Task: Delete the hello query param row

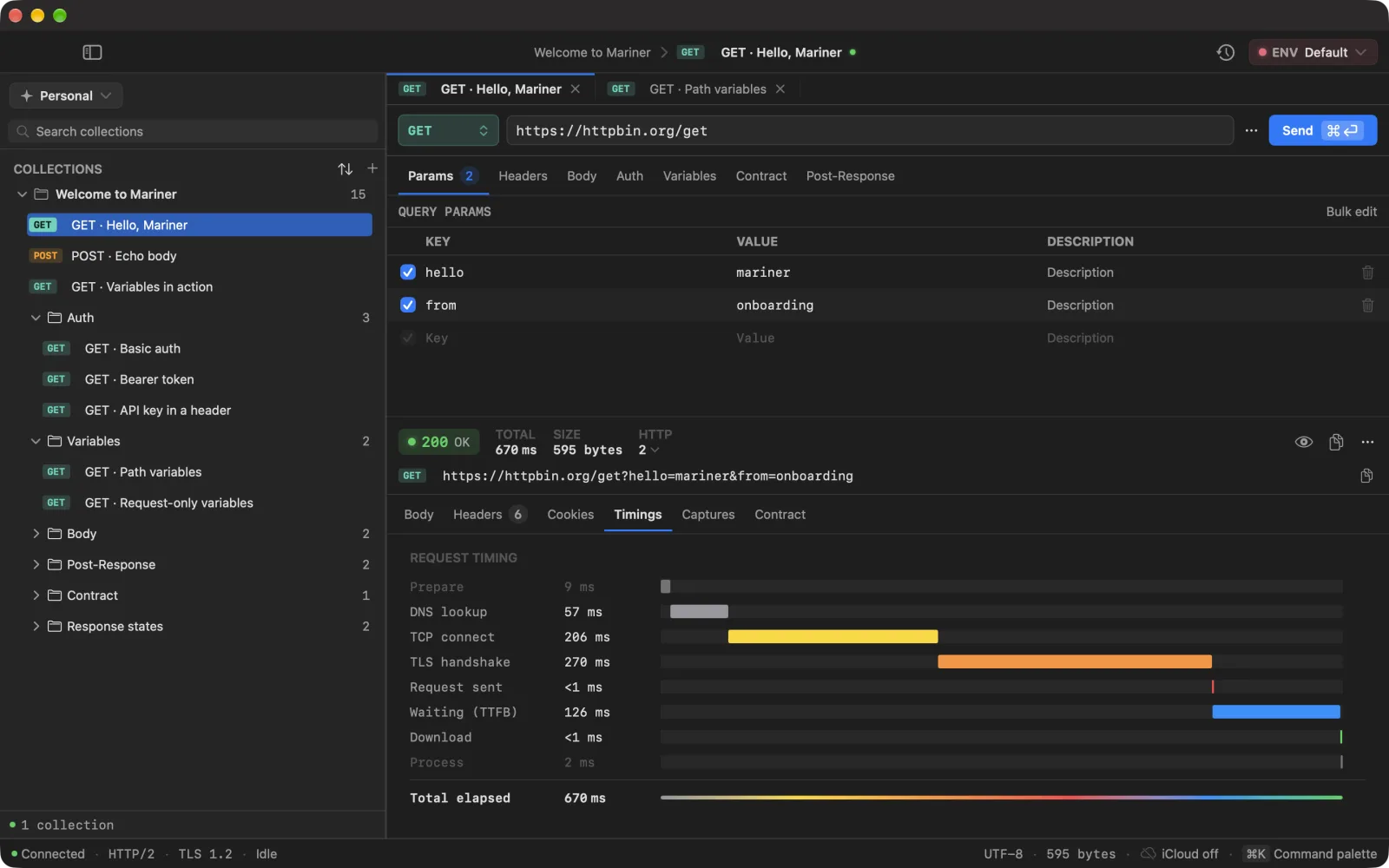Action: click(x=1367, y=273)
